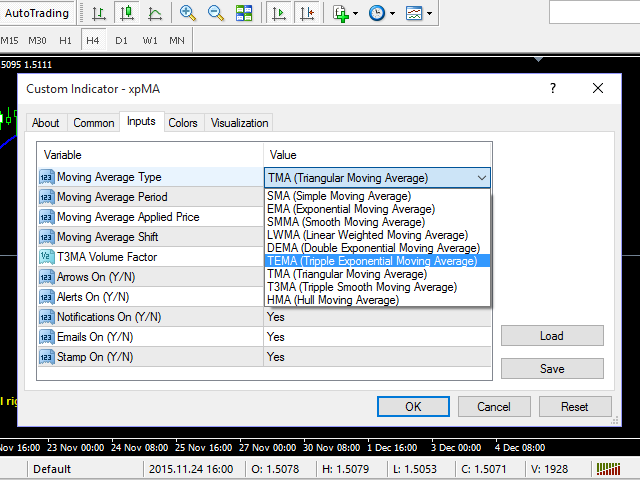The image size is (640, 480).
Task: Select M15 timeframe
Action: coord(9,40)
